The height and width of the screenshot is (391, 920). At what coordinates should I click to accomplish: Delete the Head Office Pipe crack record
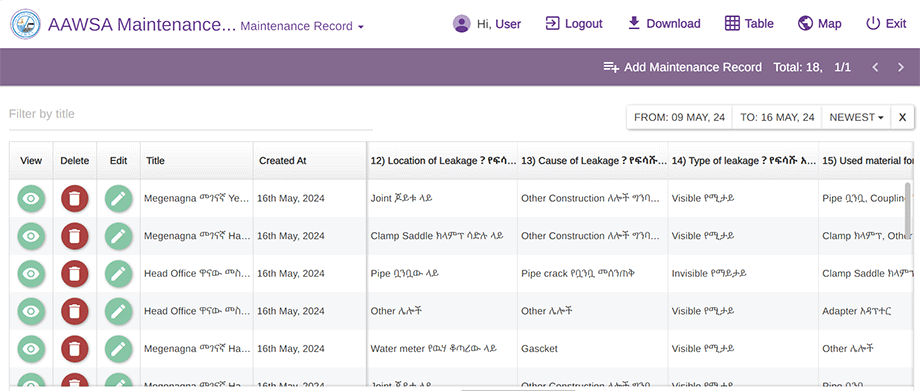coord(75,274)
